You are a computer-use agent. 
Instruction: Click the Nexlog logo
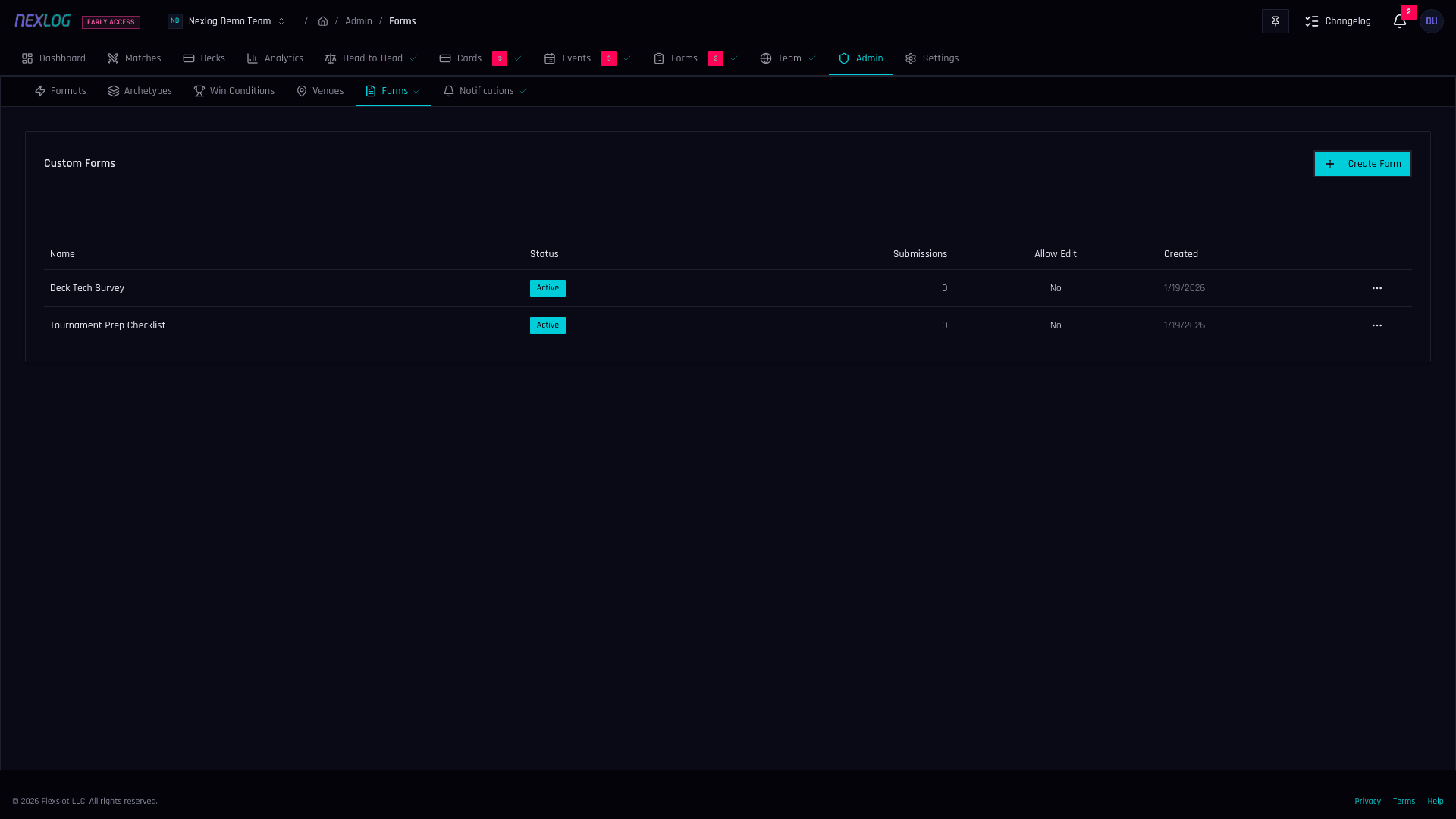(x=42, y=20)
